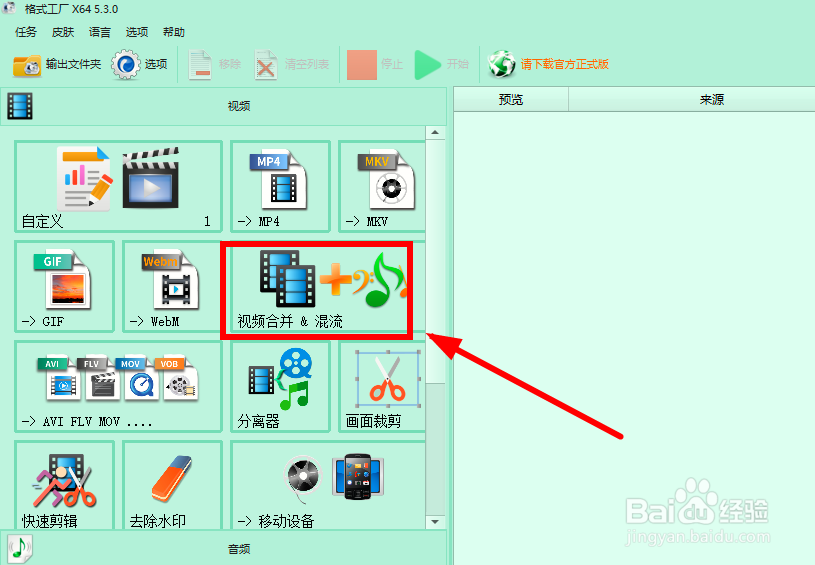The image size is (815, 565).
Task: Click the 预览 column header
Action: (x=511, y=99)
